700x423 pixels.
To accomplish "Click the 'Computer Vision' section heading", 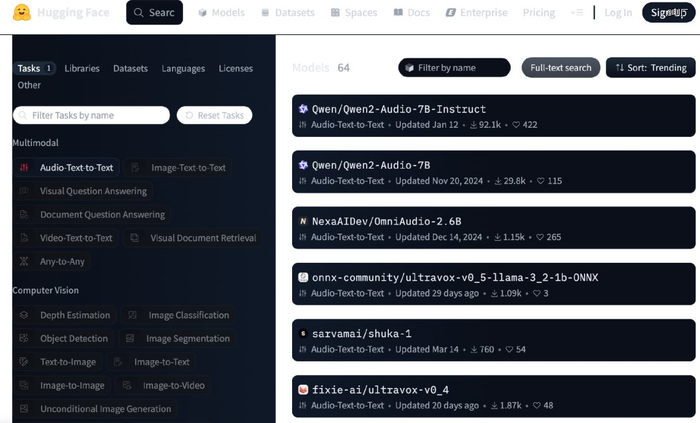I will coord(46,290).
